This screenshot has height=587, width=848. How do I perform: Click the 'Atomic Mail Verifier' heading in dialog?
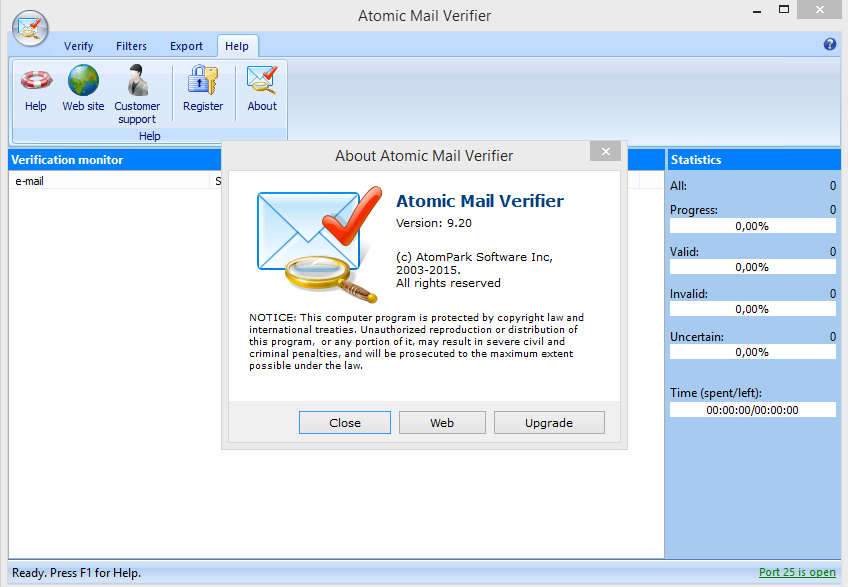pos(480,201)
